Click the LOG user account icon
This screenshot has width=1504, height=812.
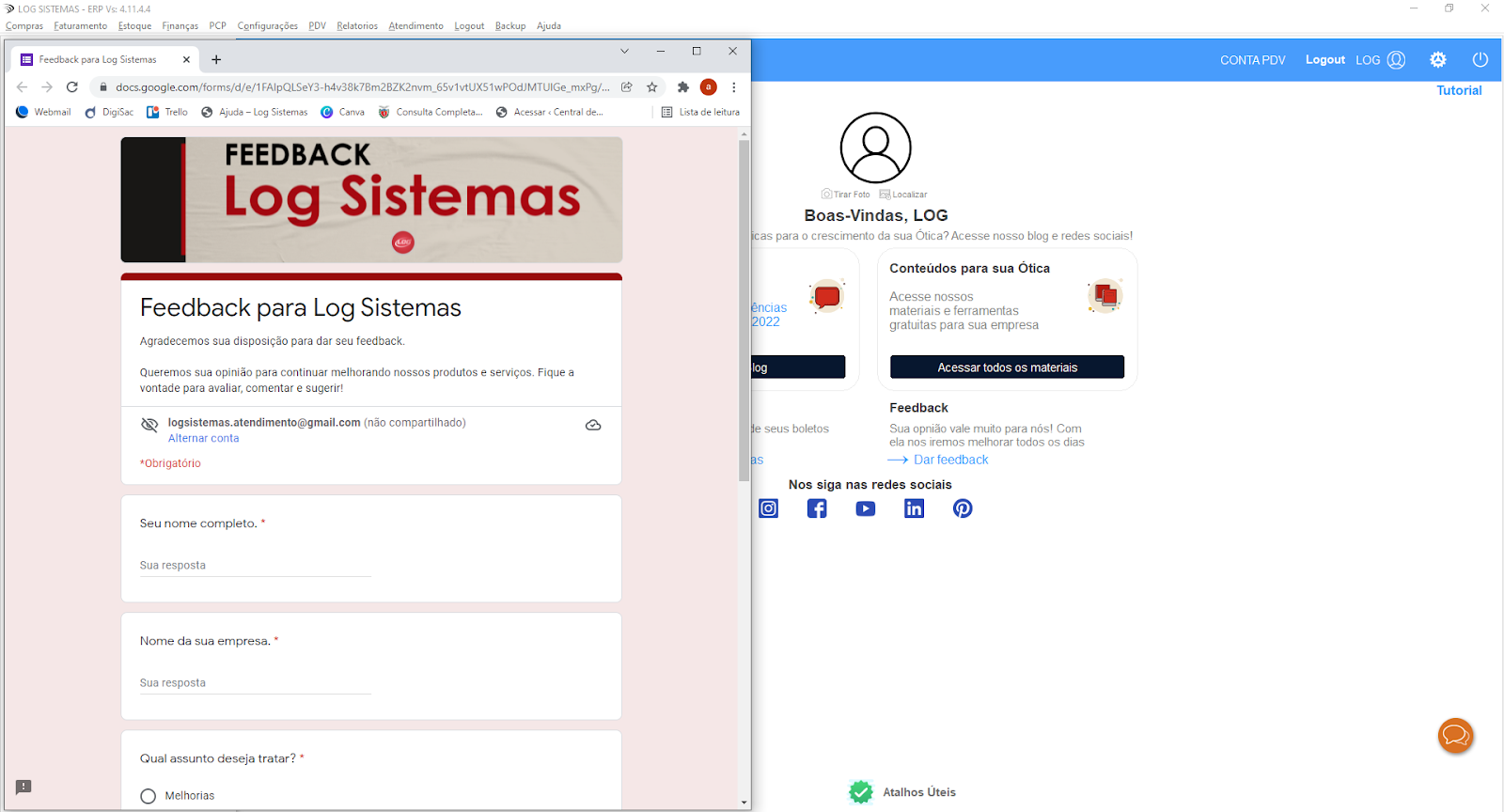(1397, 59)
